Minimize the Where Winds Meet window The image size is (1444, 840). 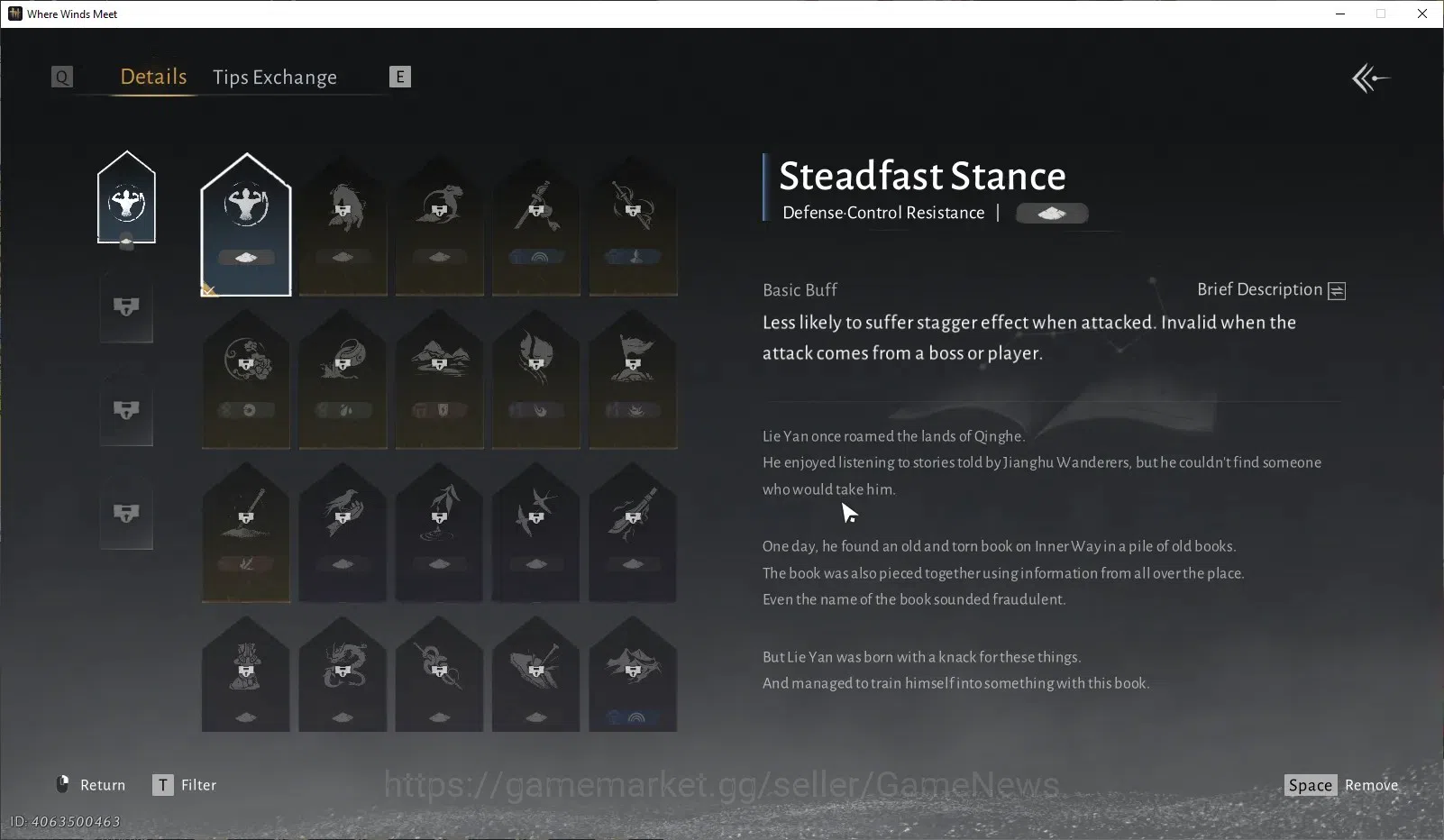click(1340, 14)
